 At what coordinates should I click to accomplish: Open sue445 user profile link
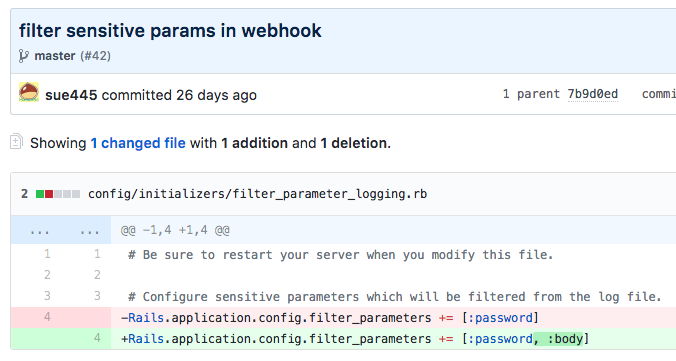pyautogui.click(x=71, y=95)
